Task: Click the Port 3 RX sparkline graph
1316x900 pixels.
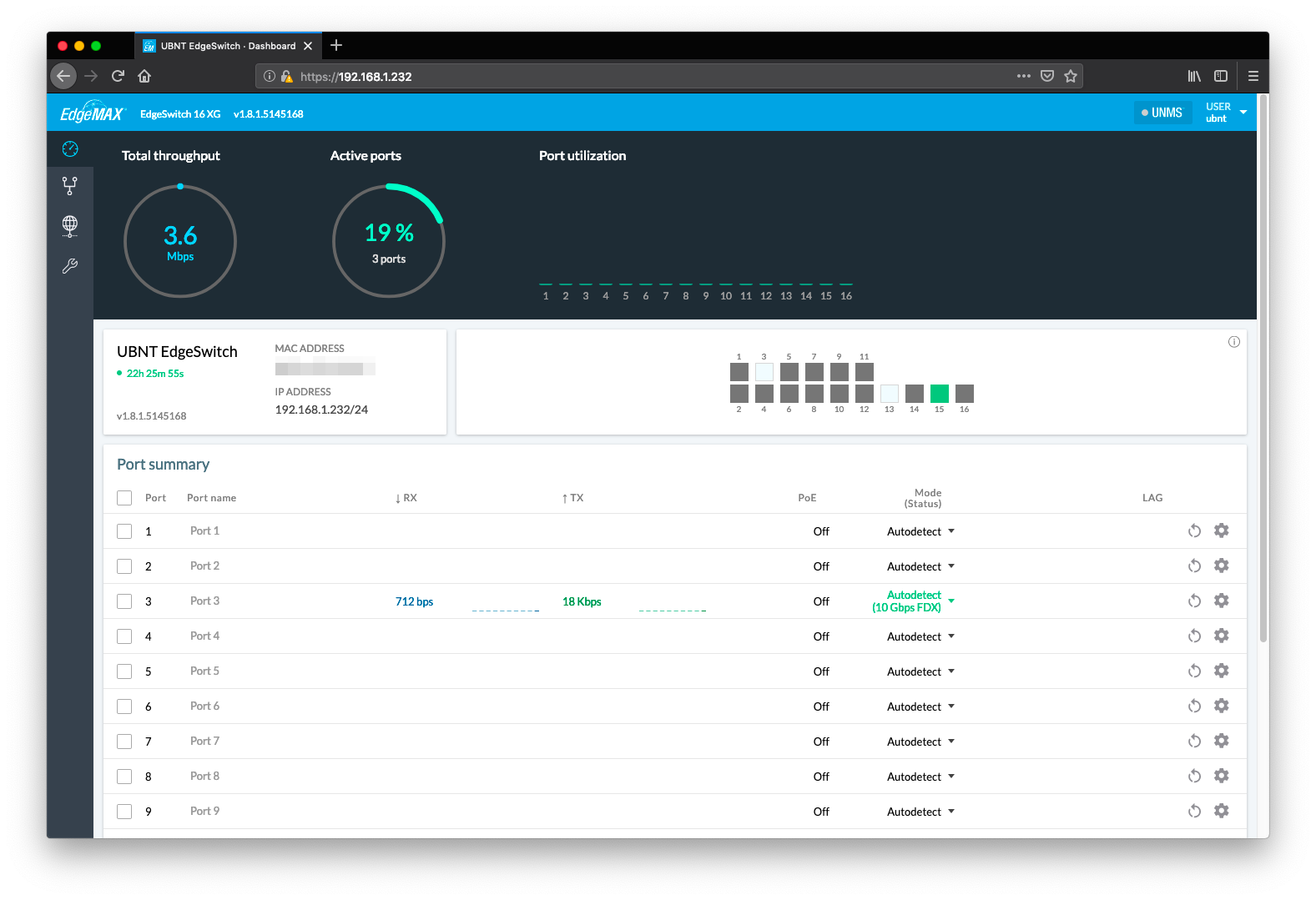Action: click(x=506, y=609)
